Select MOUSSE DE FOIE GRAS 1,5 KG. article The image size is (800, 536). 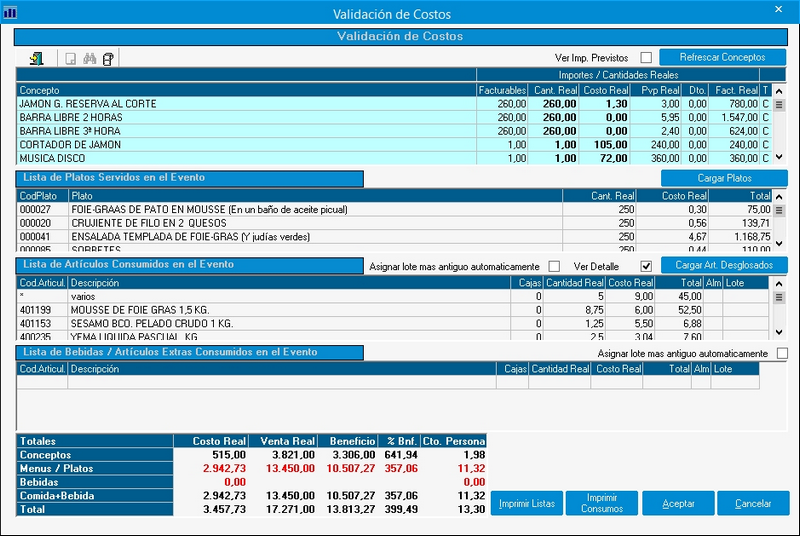(393, 310)
